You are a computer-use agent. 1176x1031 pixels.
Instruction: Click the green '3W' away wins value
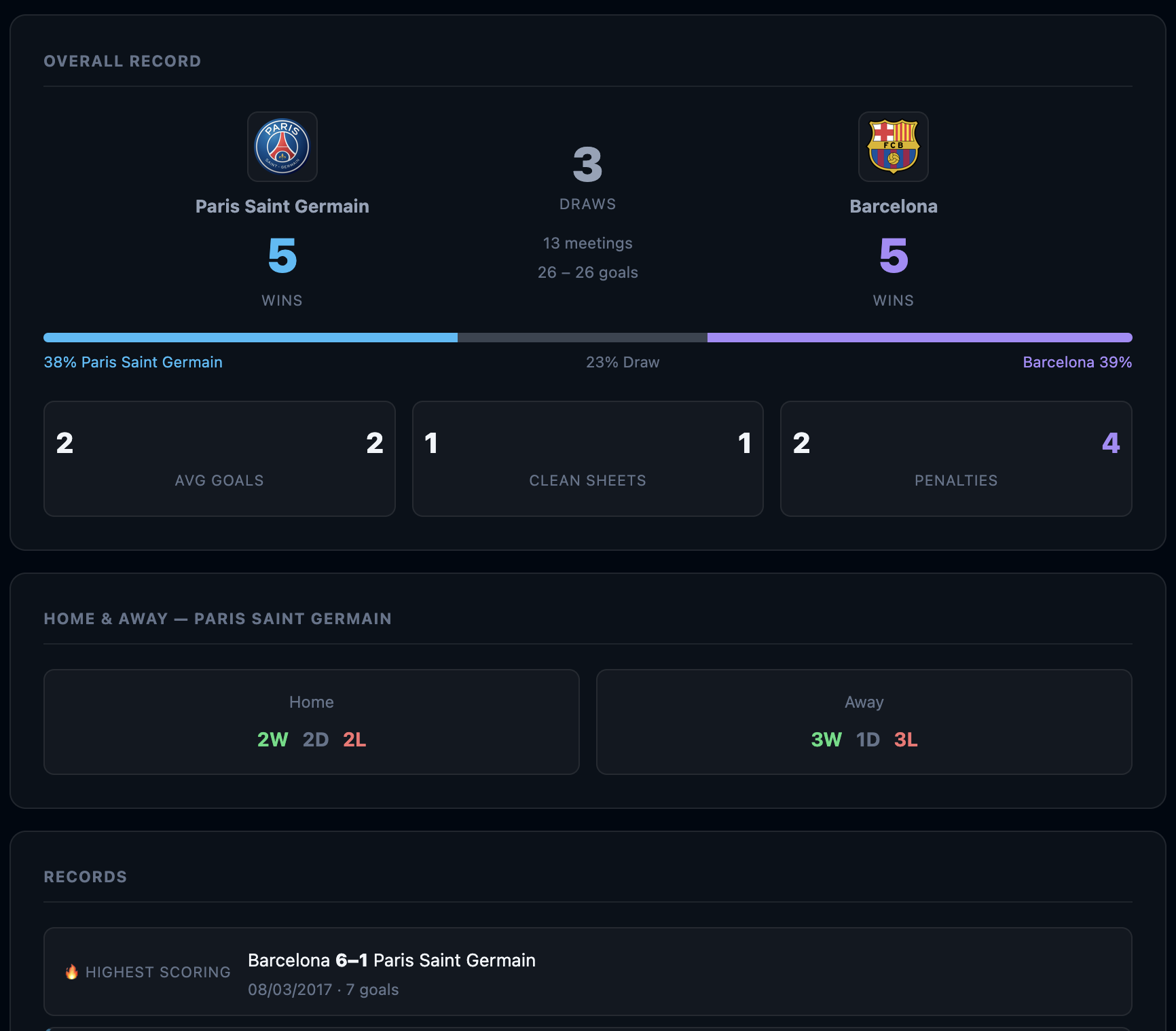(x=826, y=740)
